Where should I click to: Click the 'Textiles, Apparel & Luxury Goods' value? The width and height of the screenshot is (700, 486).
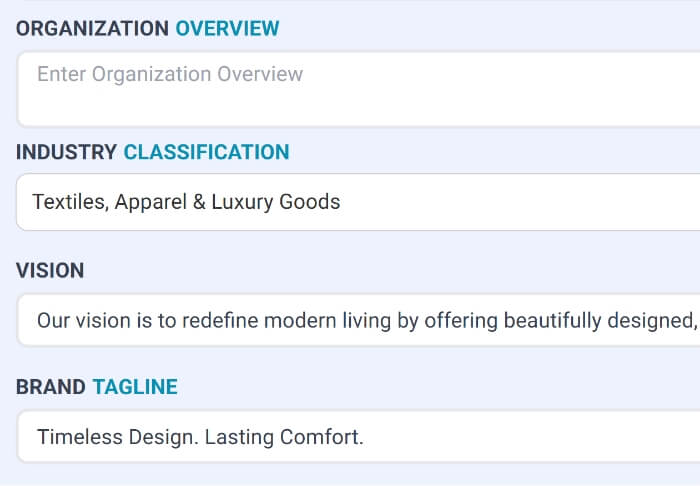[x=186, y=202]
